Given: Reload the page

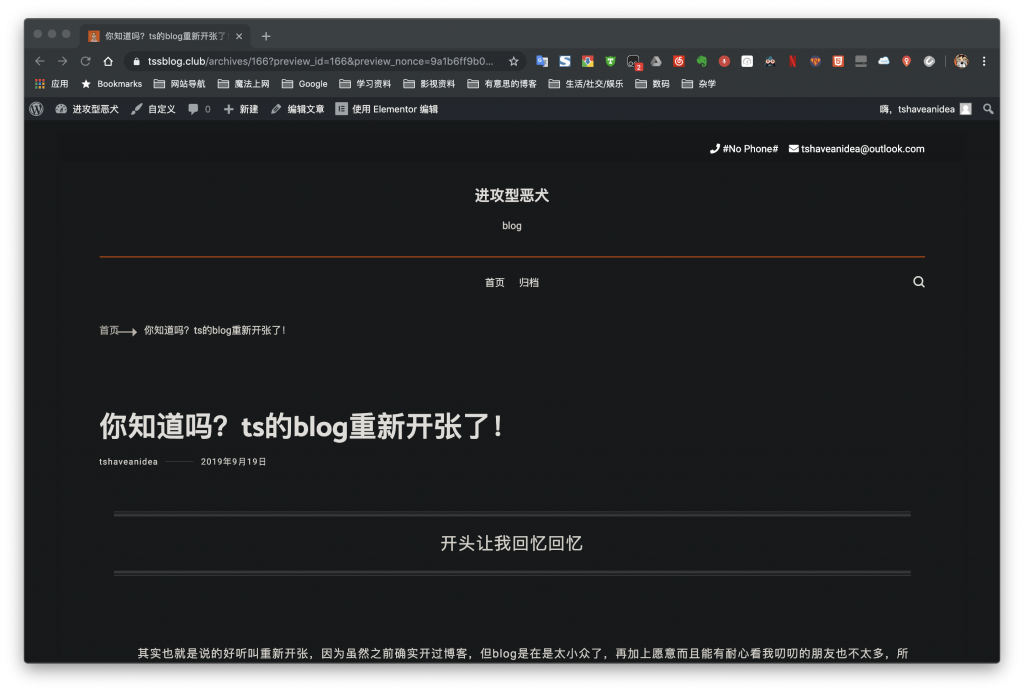Looking at the screenshot, I should point(85,61).
